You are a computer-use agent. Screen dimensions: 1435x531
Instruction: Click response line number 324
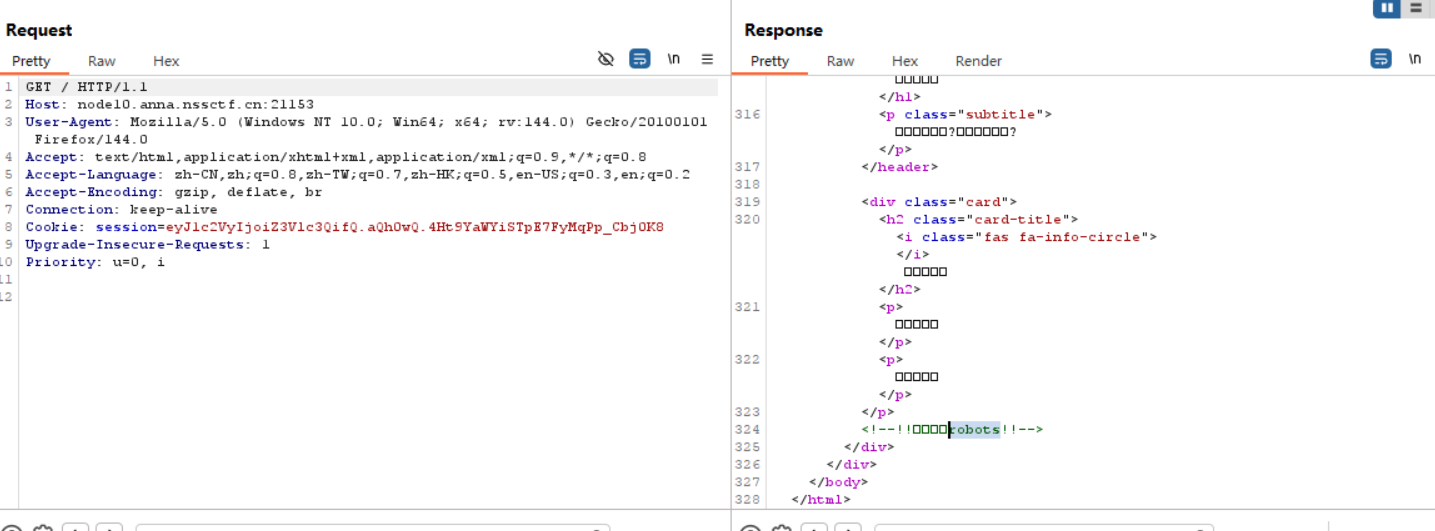pos(747,429)
